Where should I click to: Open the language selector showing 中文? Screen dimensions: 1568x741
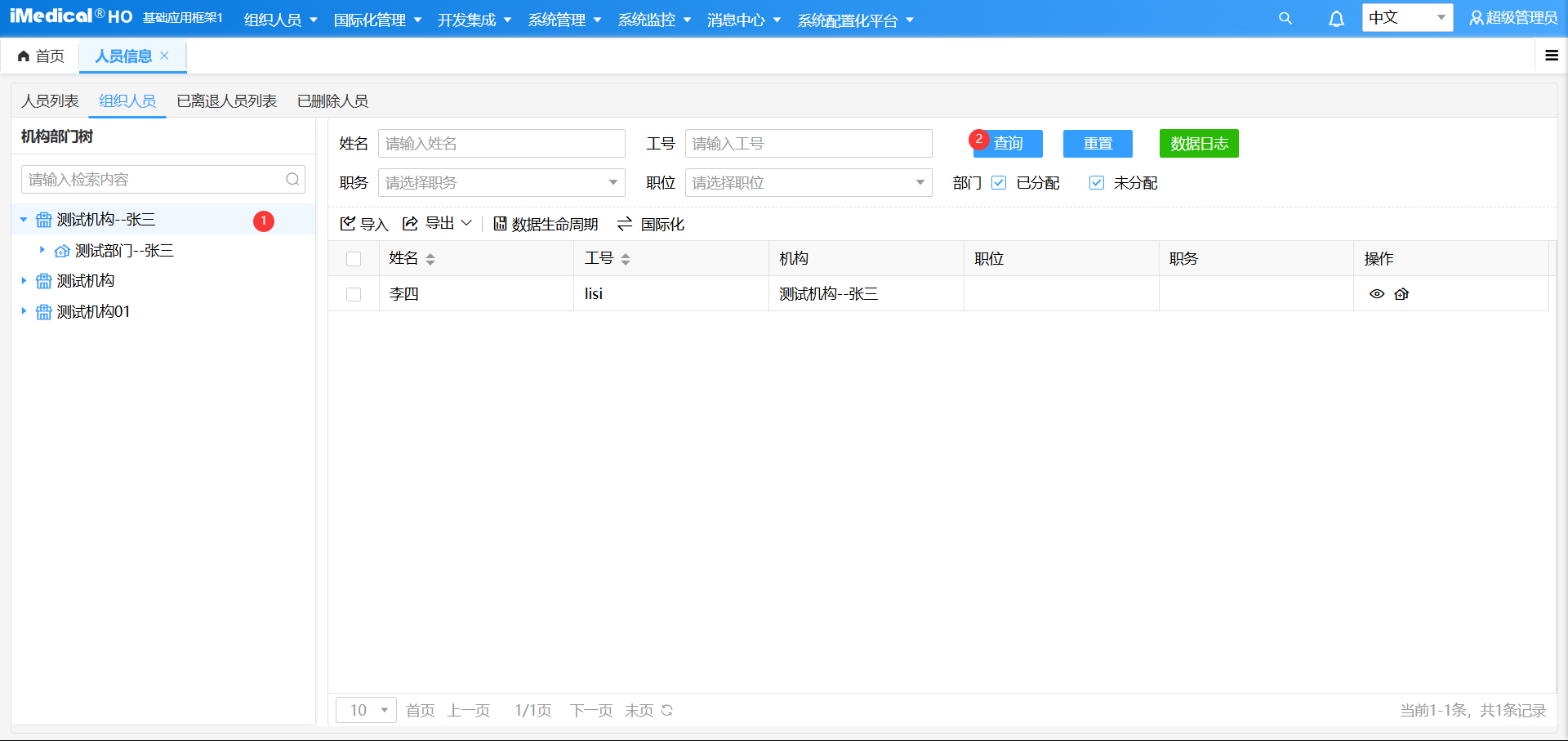tap(1406, 17)
